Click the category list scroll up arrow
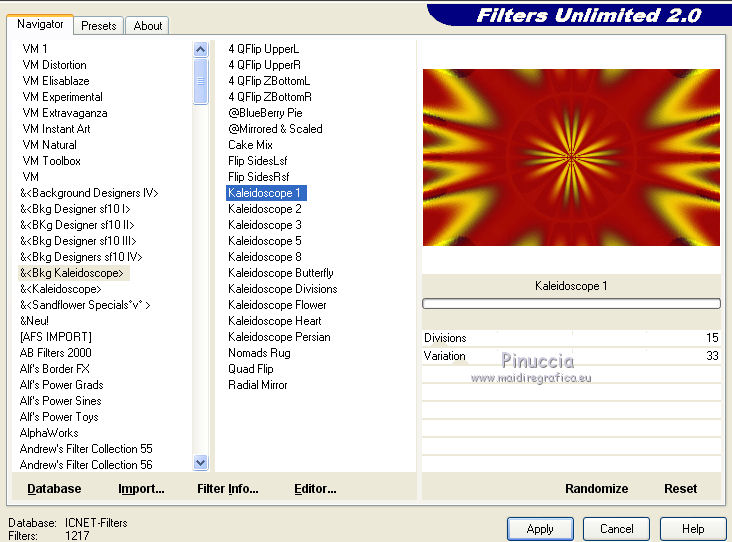This screenshot has height=542, width=732. coord(201,49)
